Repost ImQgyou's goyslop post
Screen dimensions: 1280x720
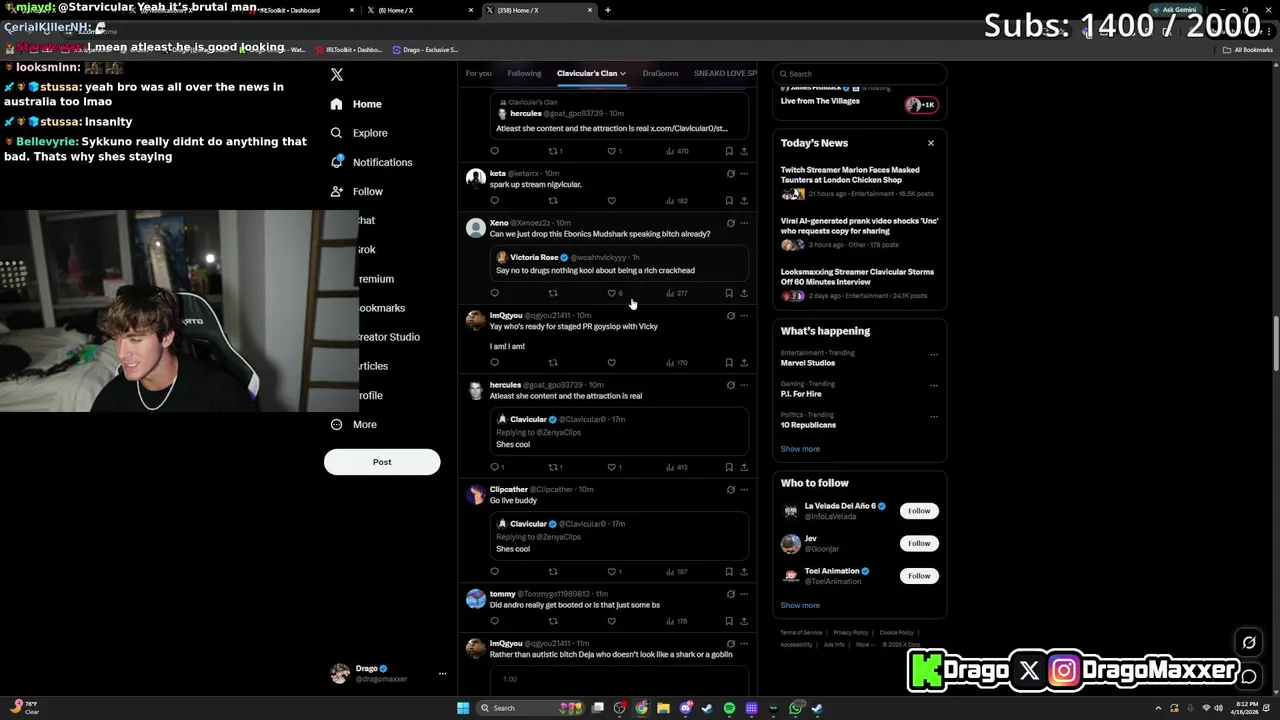click(553, 363)
